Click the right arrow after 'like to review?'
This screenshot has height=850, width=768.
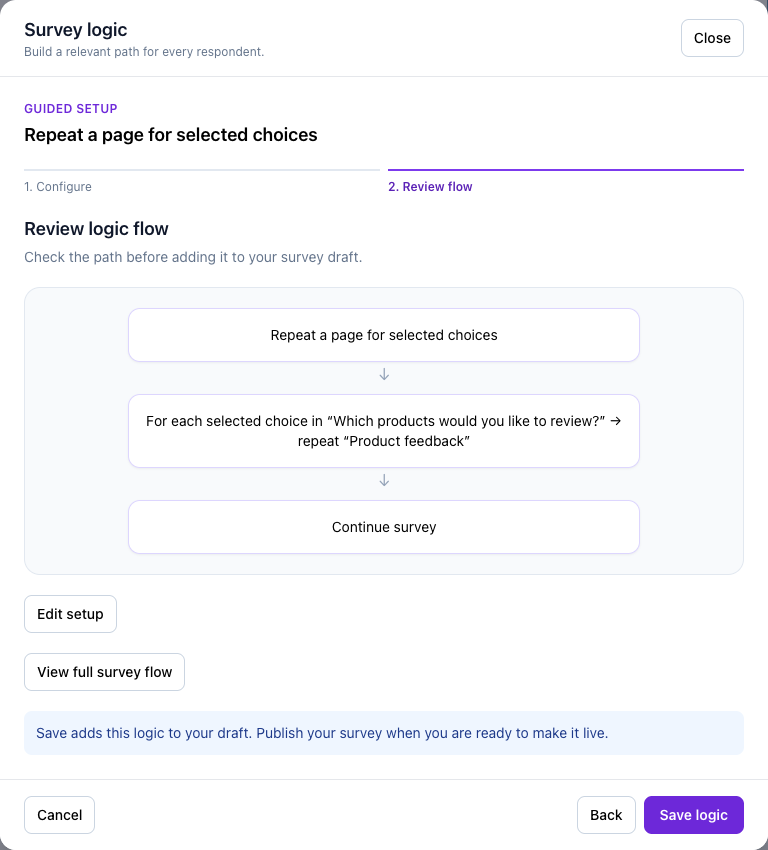[615, 421]
